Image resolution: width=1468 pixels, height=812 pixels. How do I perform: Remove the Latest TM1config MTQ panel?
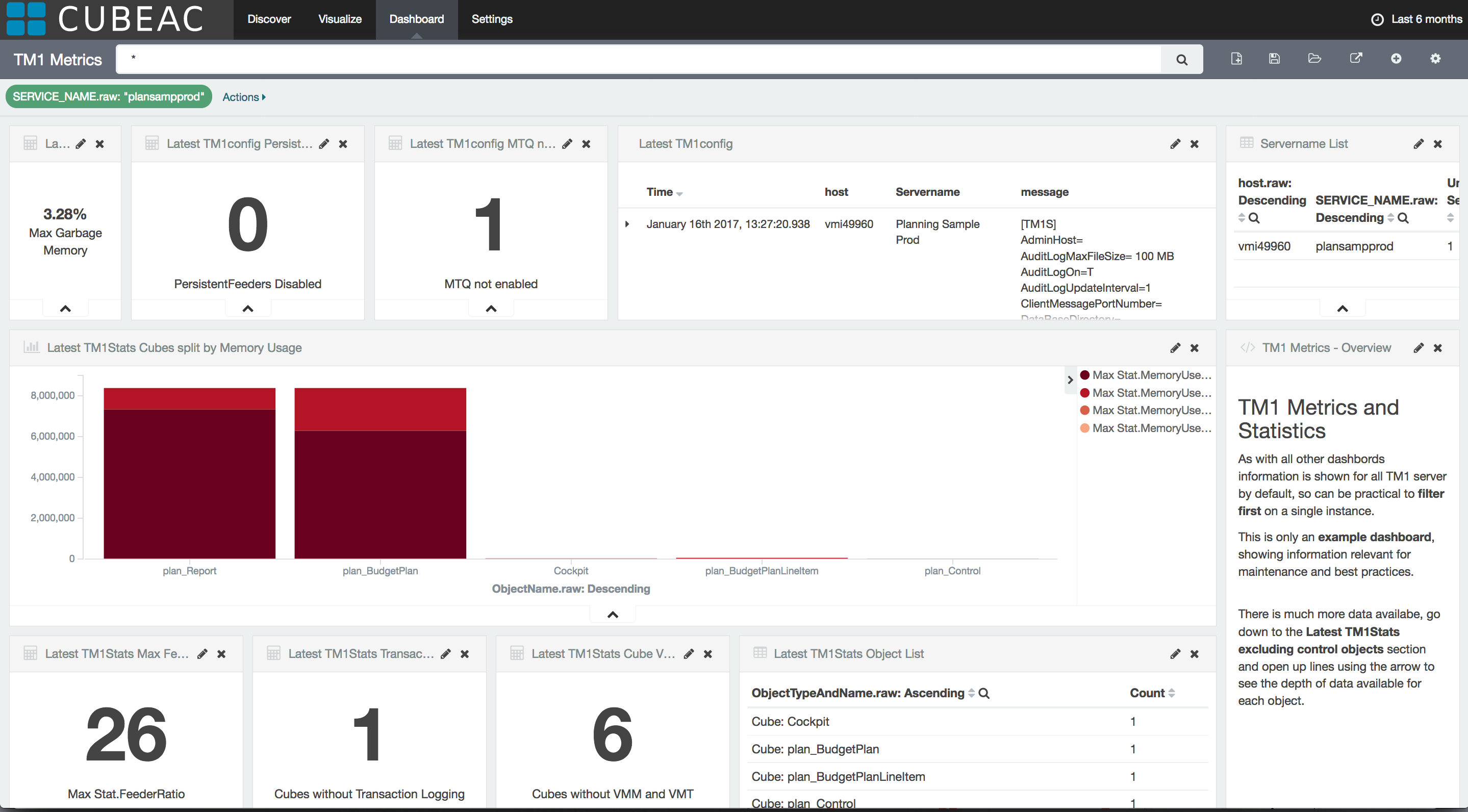tap(587, 144)
